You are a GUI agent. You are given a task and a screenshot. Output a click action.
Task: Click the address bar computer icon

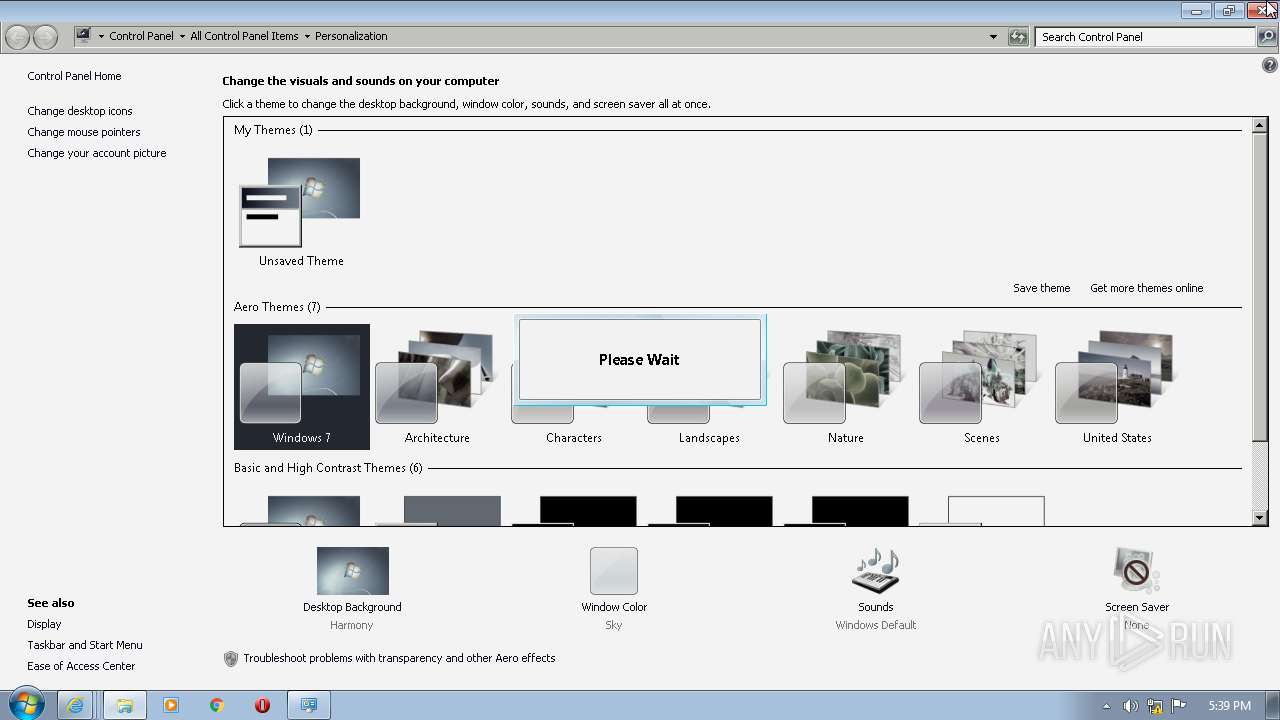pos(84,36)
